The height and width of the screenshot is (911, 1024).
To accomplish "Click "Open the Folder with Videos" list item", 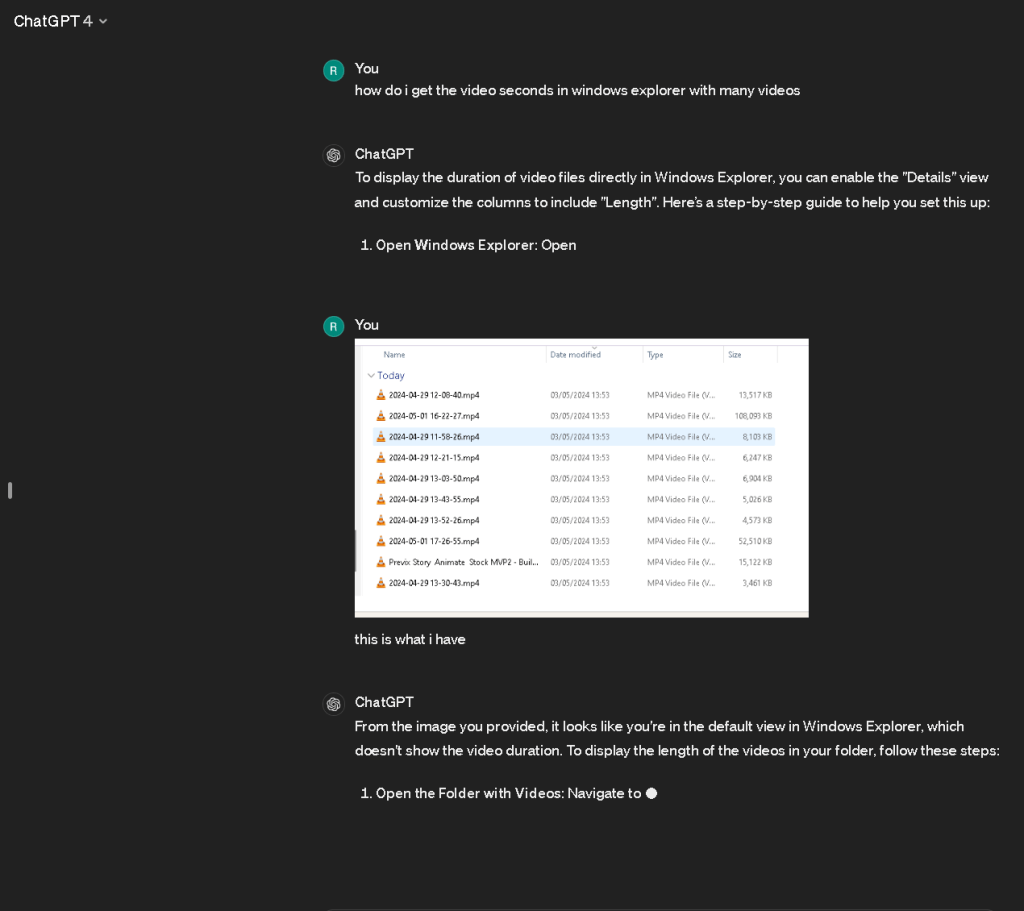I will pos(508,793).
